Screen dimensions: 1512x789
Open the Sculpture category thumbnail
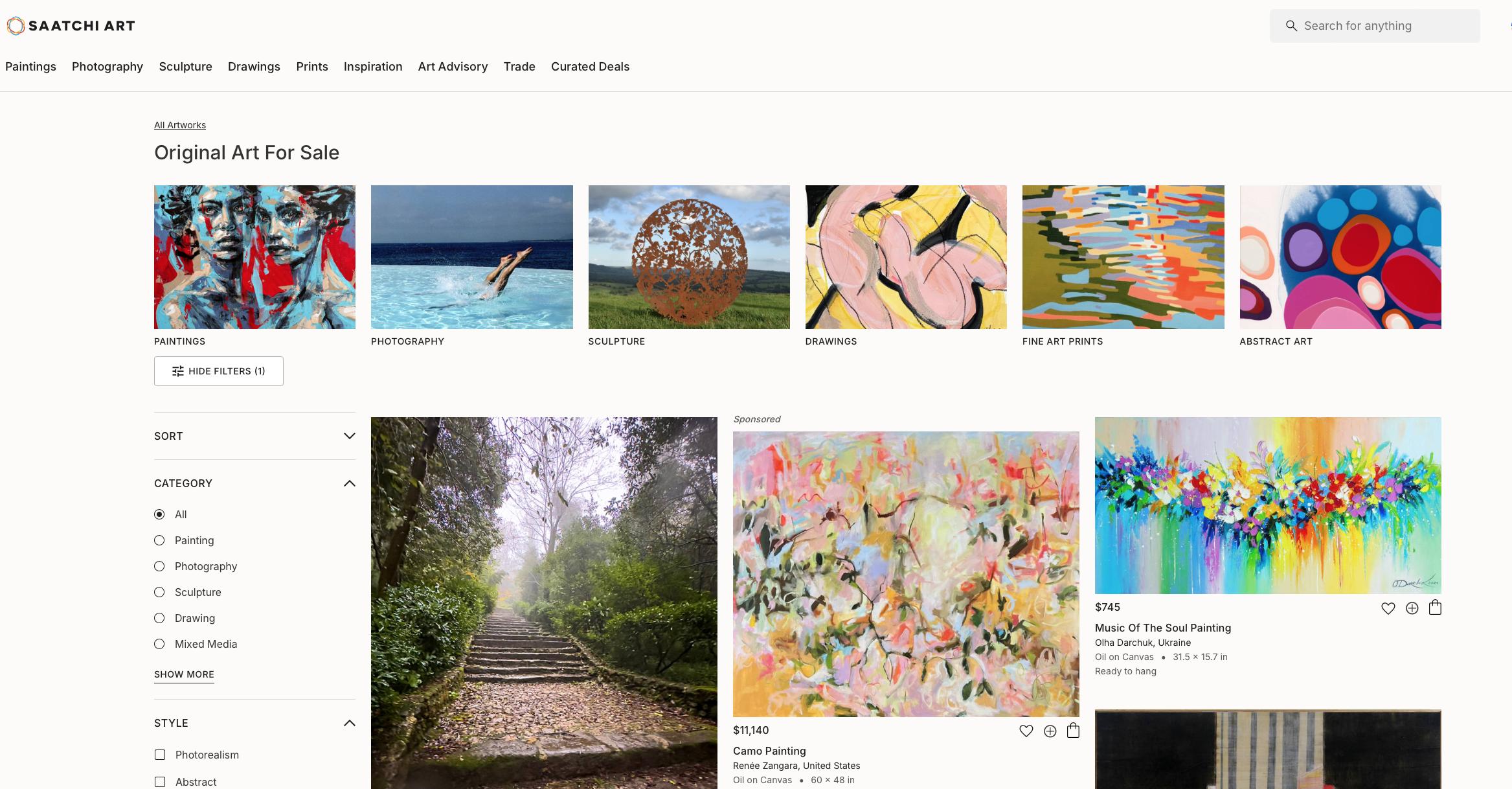[689, 257]
